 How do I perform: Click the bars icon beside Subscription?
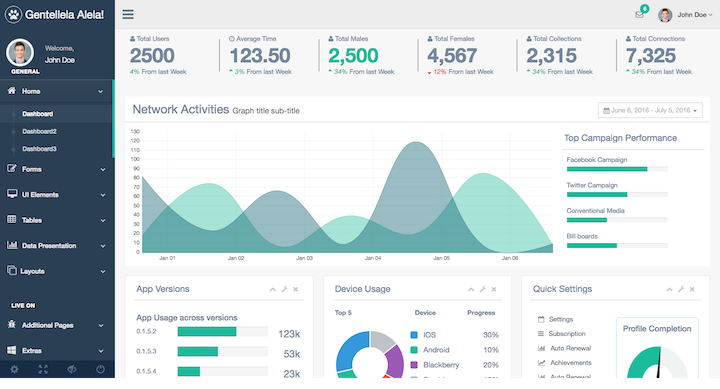point(541,333)
